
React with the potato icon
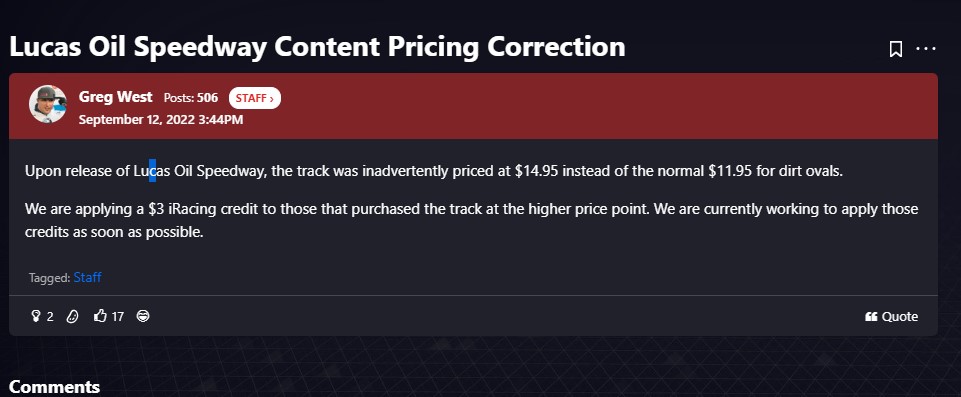(x=72, y=316)
